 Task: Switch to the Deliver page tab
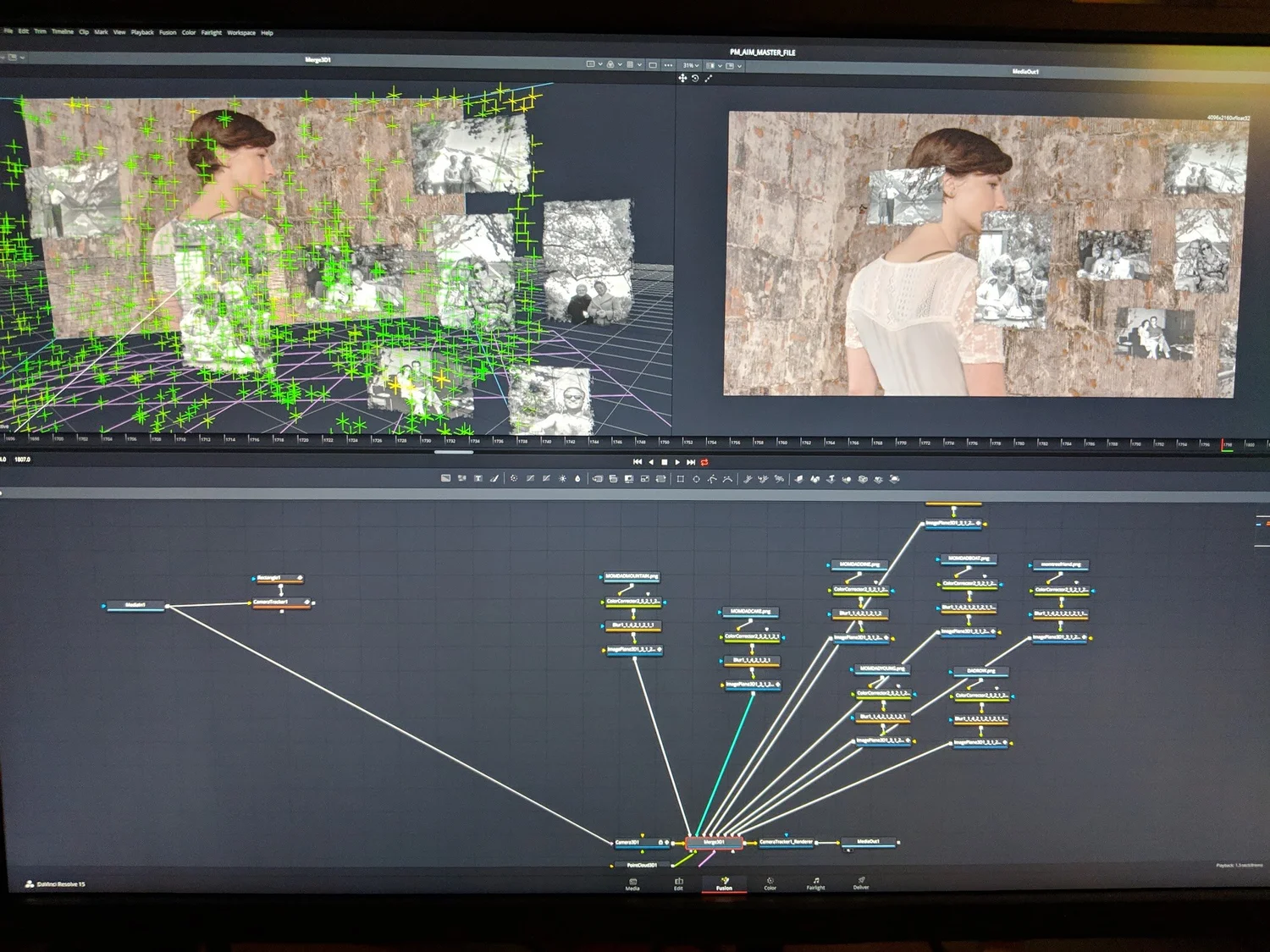click(861, 883)
